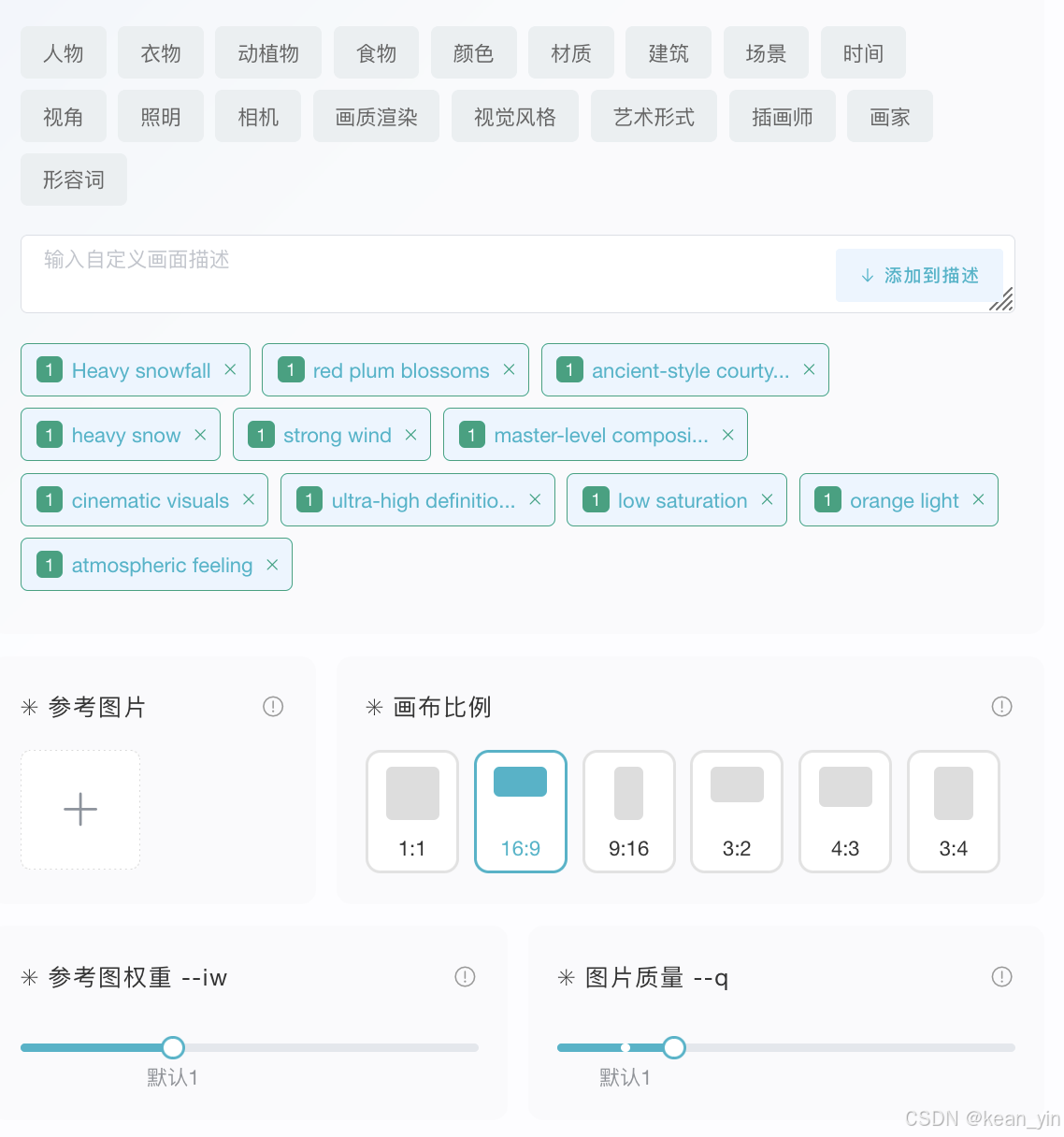Click the 图片质量 --q slider handle
The height and width of the screenshot is (1137, 1064).
(674, 1047)
